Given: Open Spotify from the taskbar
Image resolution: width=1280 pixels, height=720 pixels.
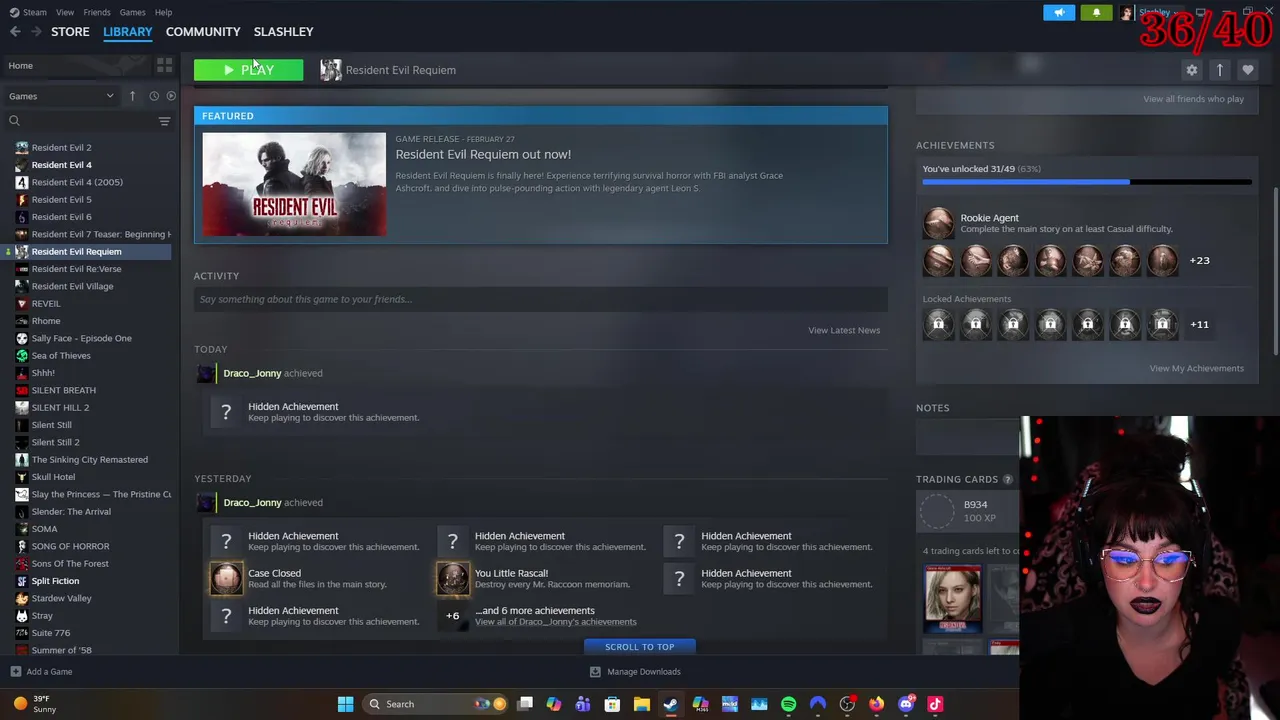Looking at the screenshot, I should point(788,704).
